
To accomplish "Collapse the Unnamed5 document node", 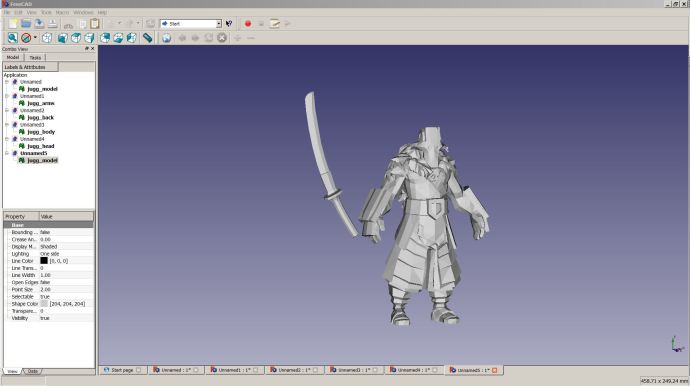I will pos(7,153).
